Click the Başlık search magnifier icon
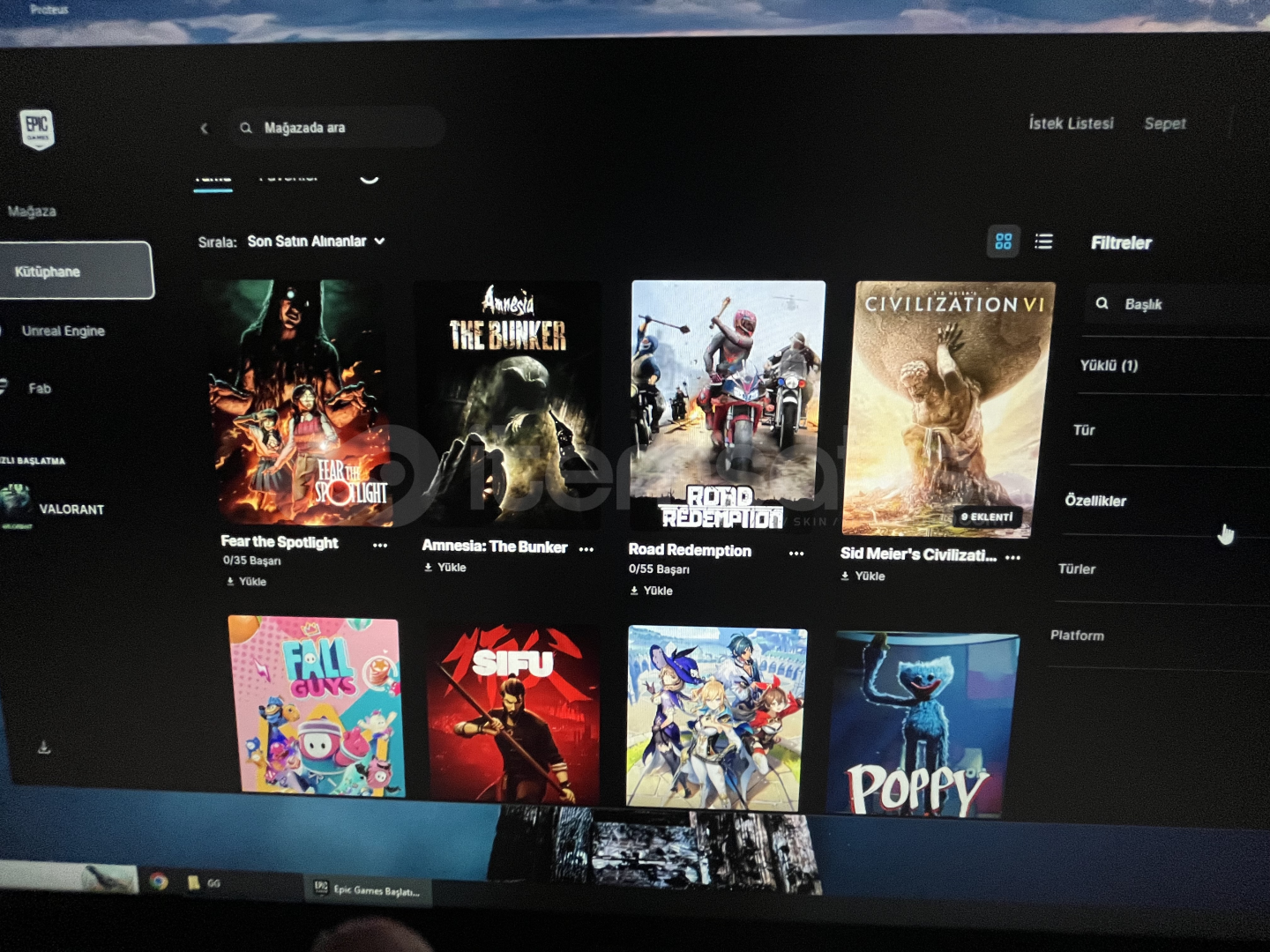The width and height of the screenshot is (1270, 952). (1102, 303)
